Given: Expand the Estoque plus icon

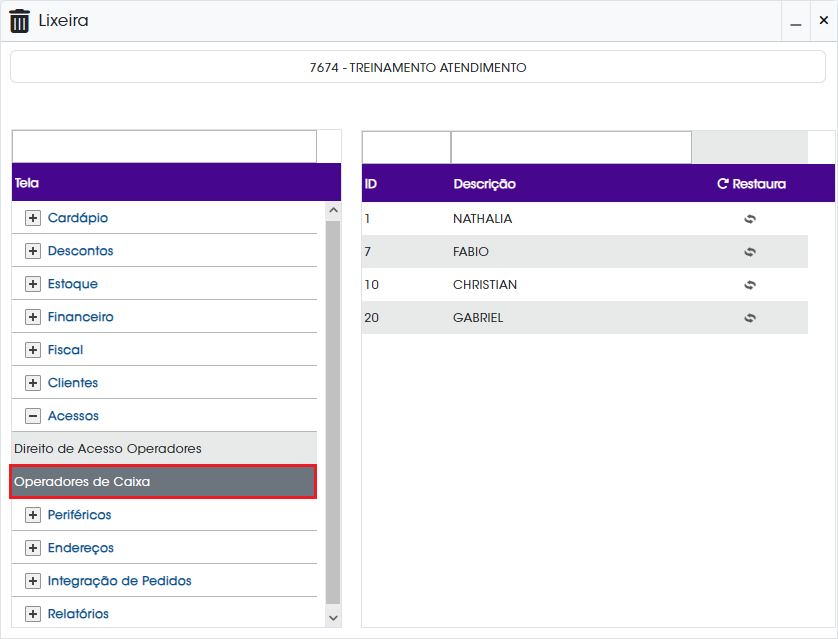Looking at the screenshot, I should [x=33, y=284].
